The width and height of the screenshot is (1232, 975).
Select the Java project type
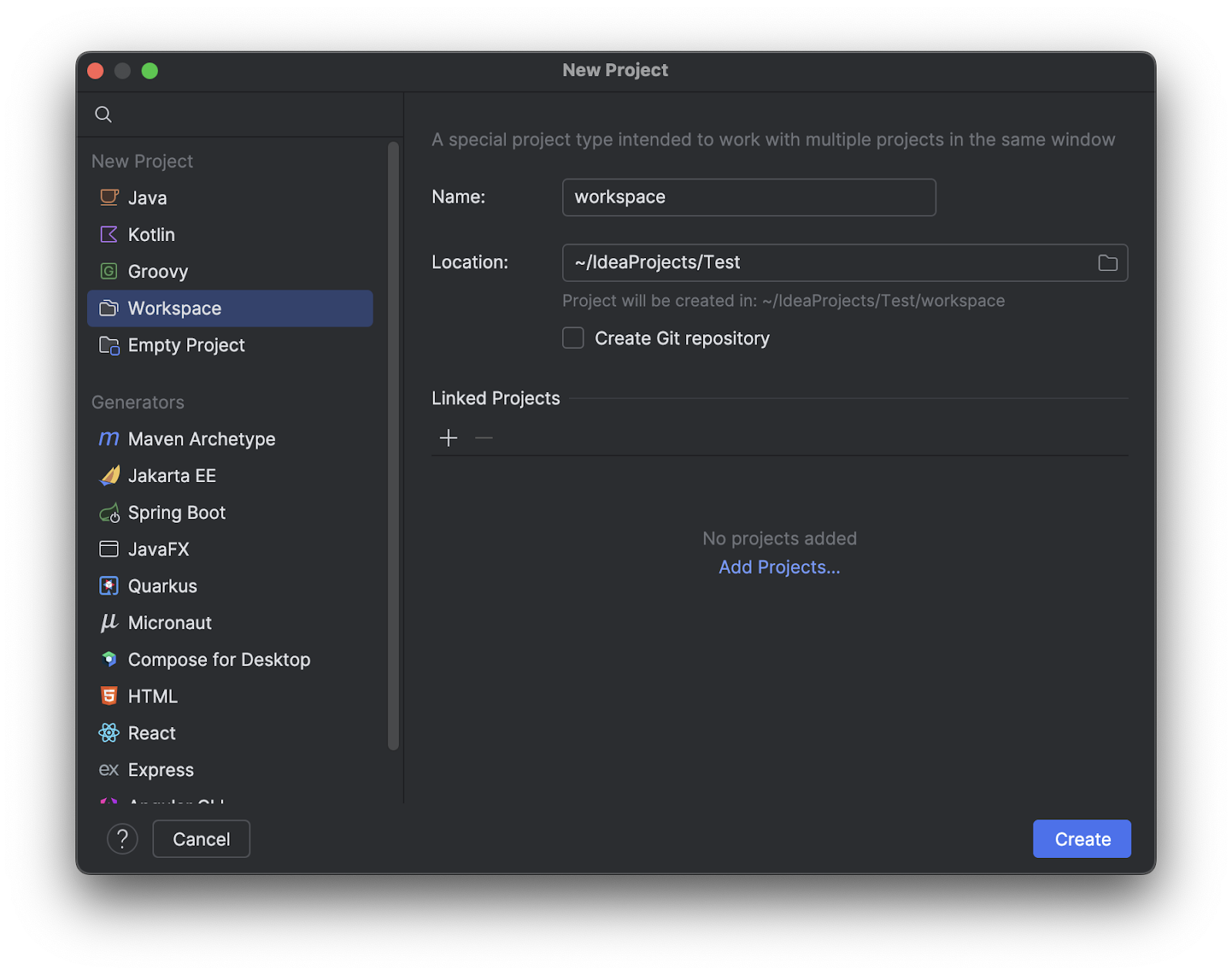coord(230,198)
